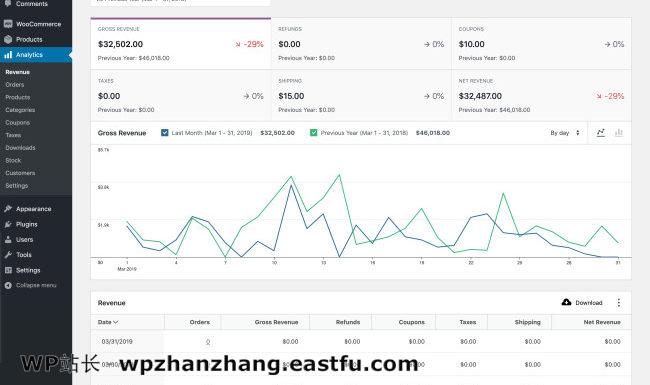Open the By day interval dropdown

click(x=565, y=133)
